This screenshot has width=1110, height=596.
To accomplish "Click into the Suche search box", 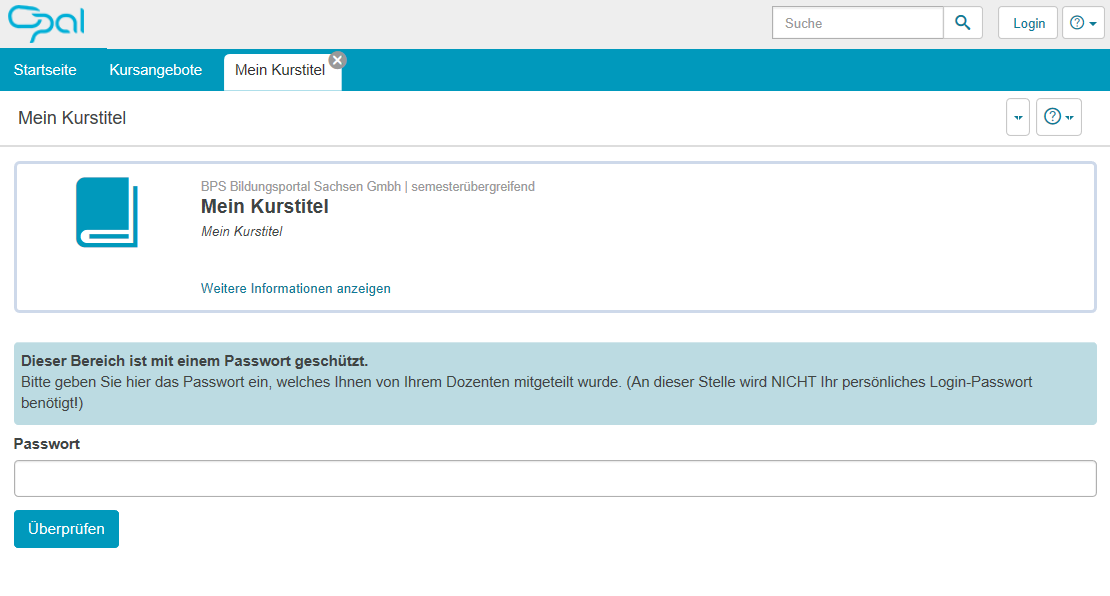I will 857,23.
